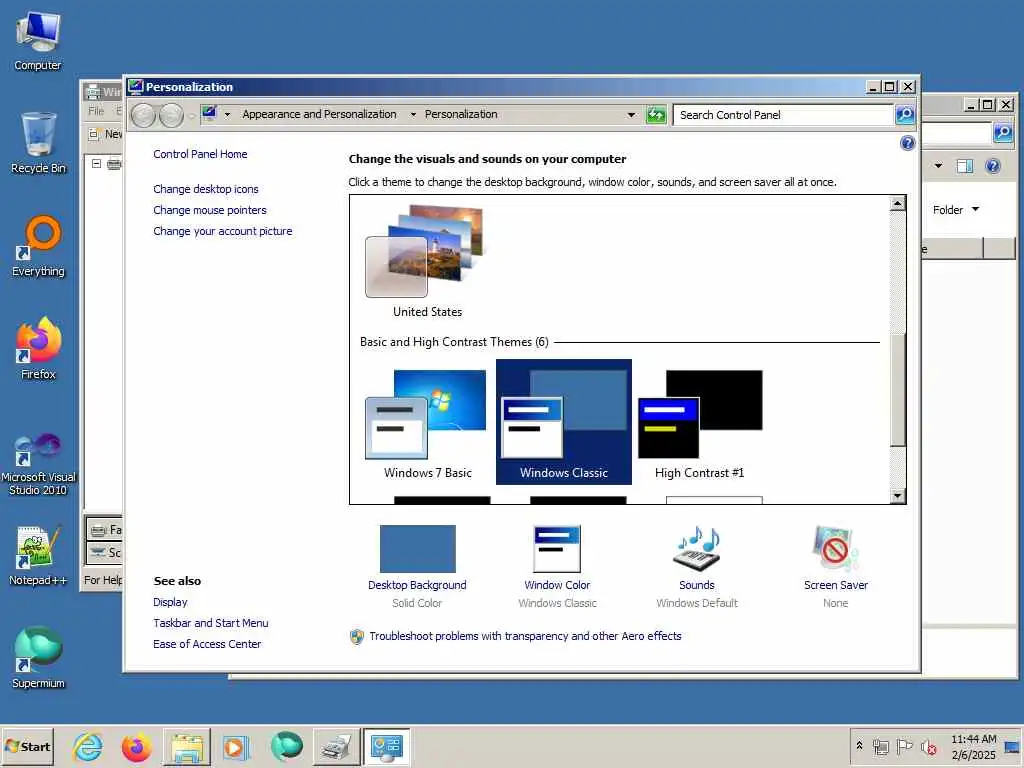Click the theme list scroll down arrow
1024x768 pixels.
click(x=898, y=496)
